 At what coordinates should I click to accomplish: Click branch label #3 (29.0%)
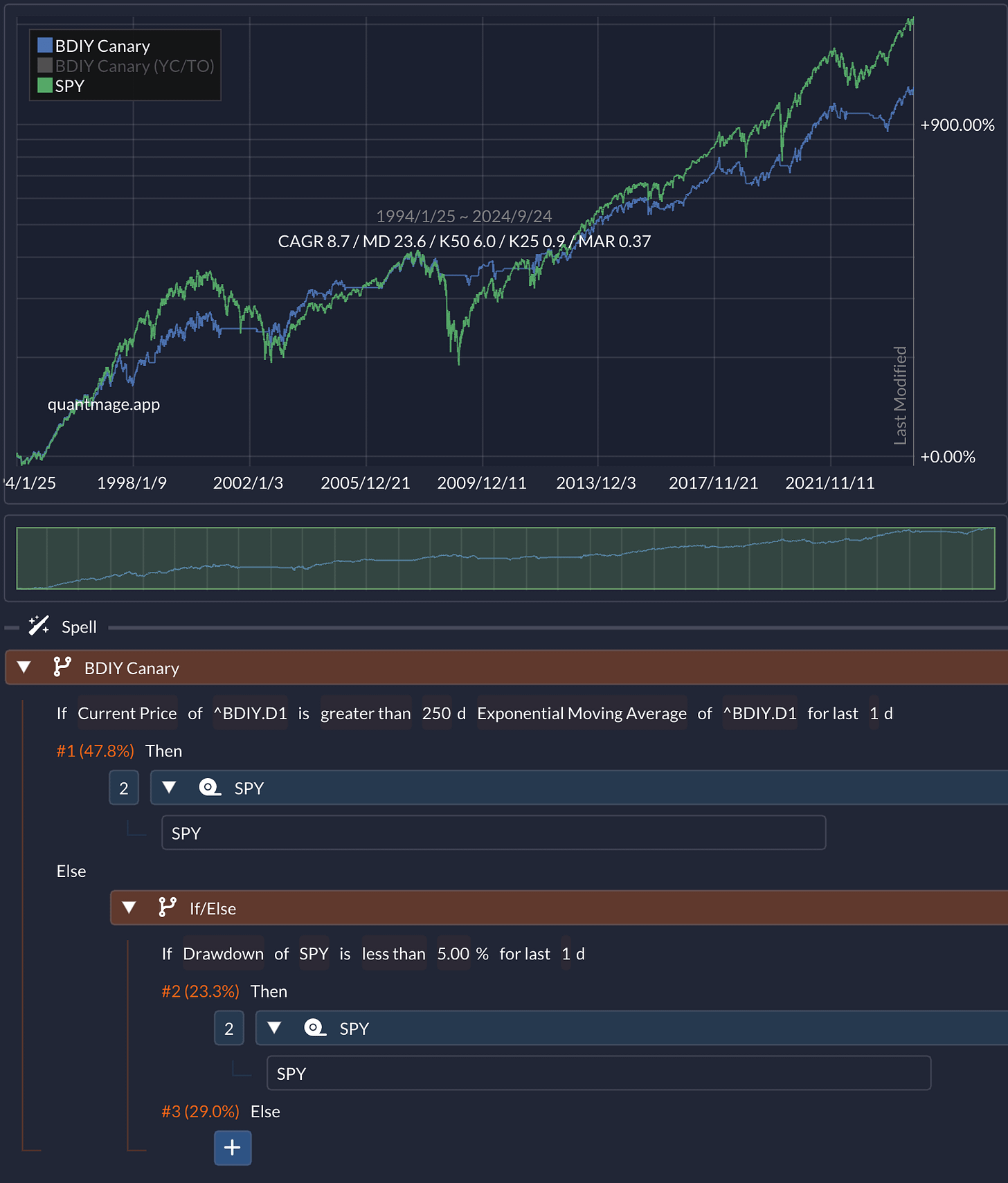[201, 1112]
